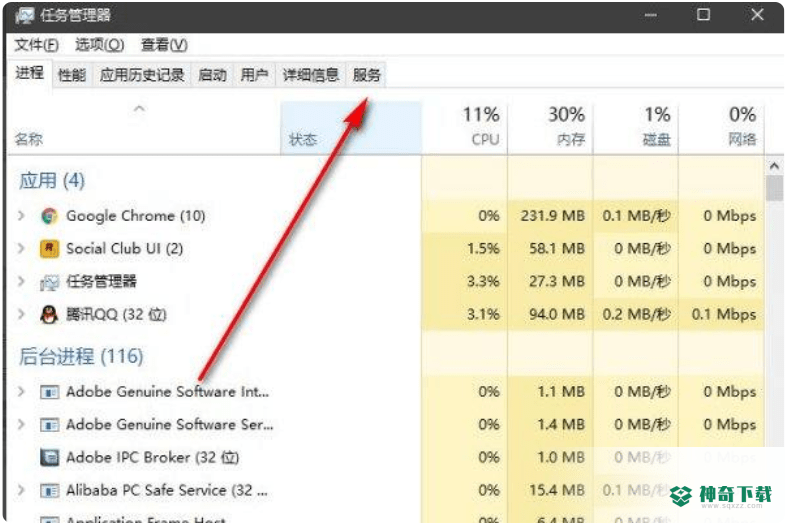The height and width of the screenshot is (525, 787).
Task: Switch to the 启动 tab
Action: point(212,75)
